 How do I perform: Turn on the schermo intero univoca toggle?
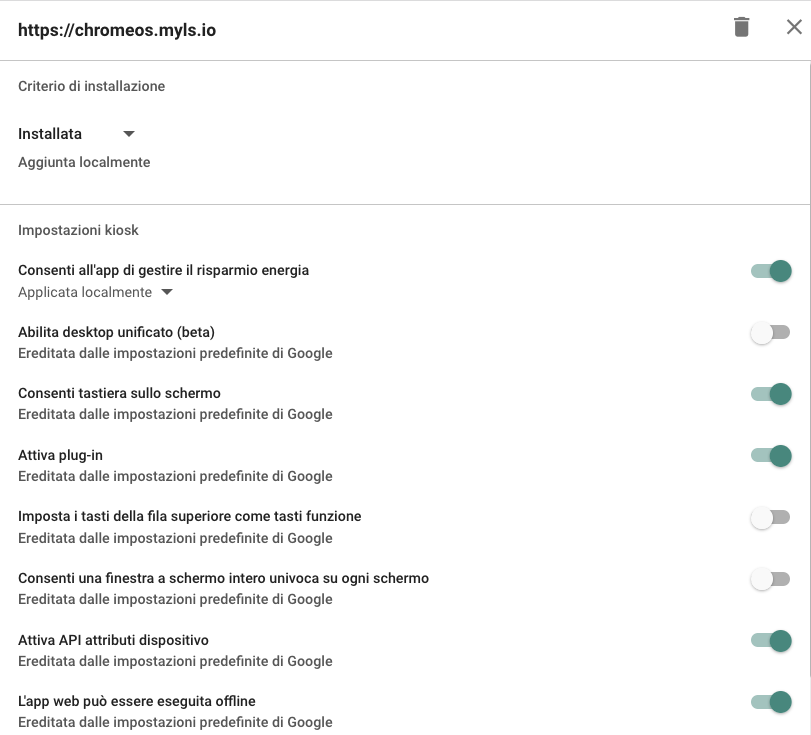click(x=771, y=579)
